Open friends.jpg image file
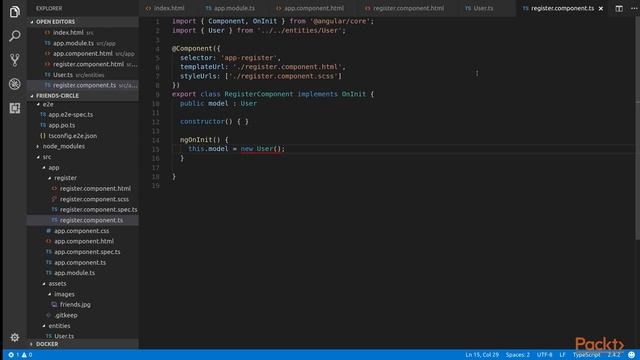The width and height of the screenshot is (640, 360). (x=75, y=304)
